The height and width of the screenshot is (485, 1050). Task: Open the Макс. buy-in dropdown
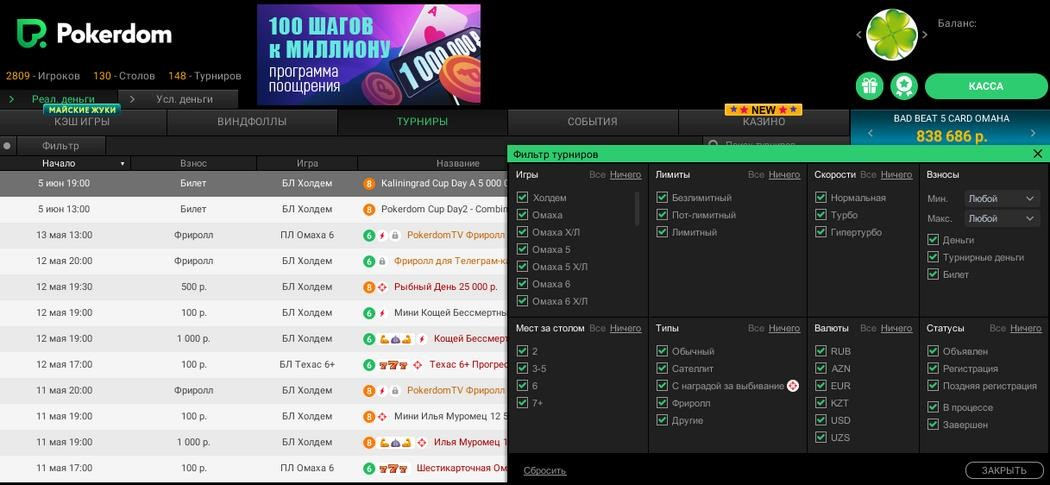pos(1002,218)
